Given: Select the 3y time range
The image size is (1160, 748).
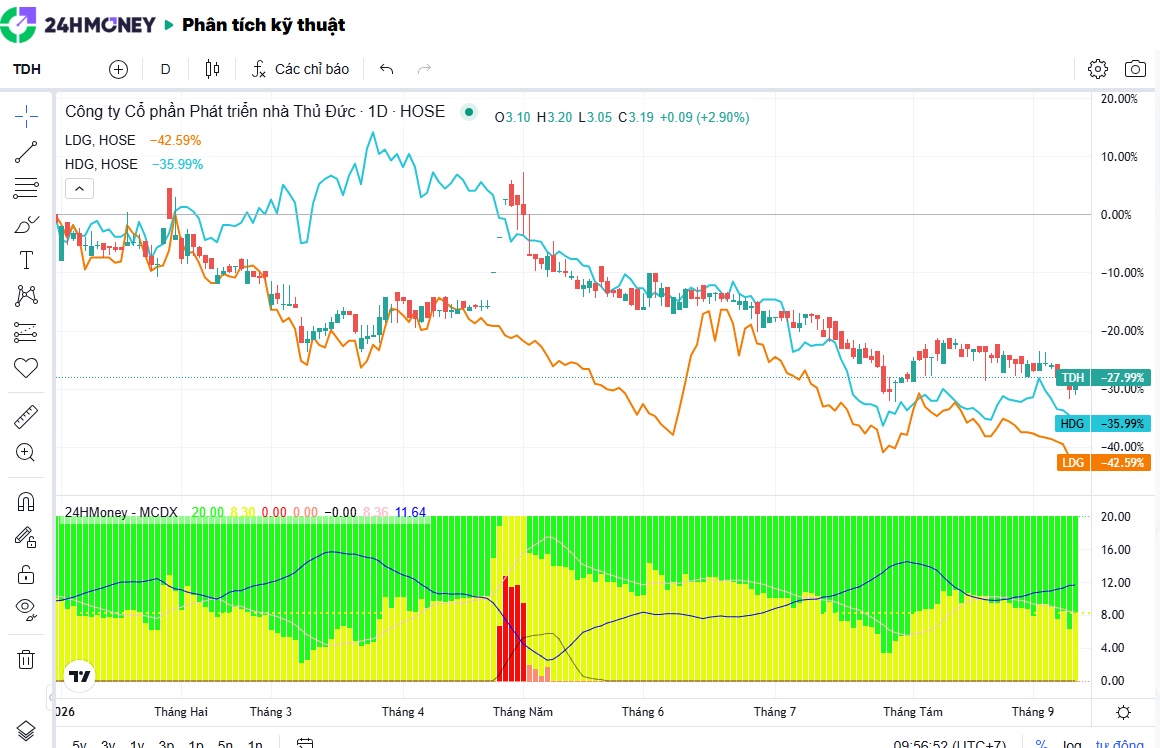Looking at the screenshot, I should (108, 743).
